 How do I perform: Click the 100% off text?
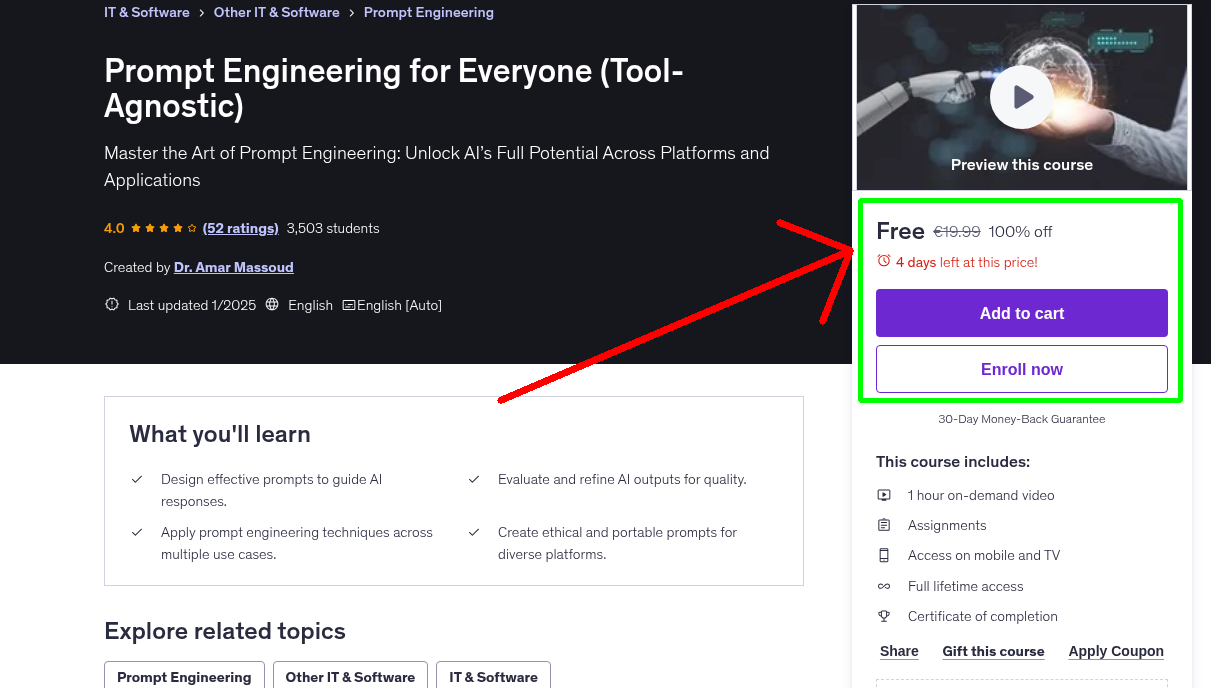(1020, 232)
